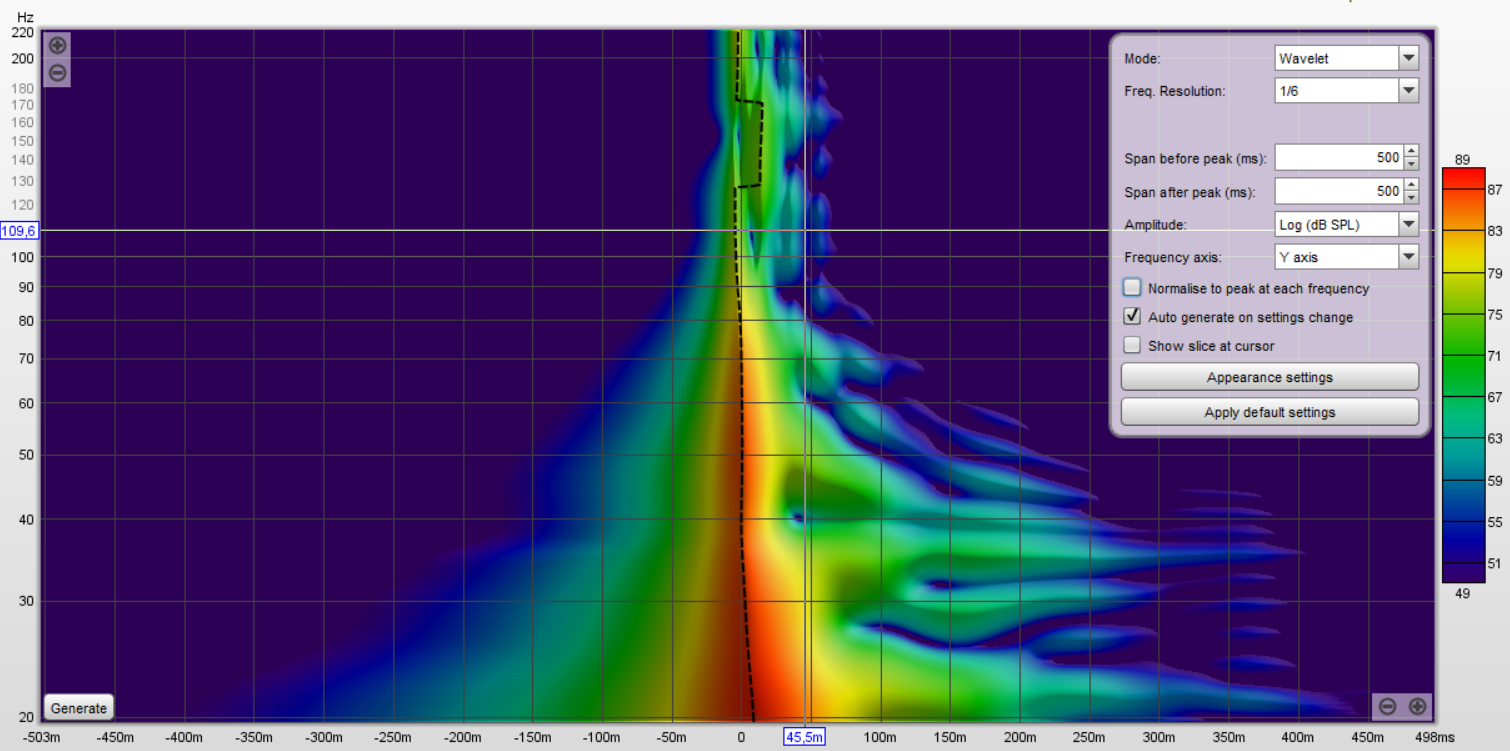Zoom in on the frequency axis (plus icon, top left)

click(58, 45)
